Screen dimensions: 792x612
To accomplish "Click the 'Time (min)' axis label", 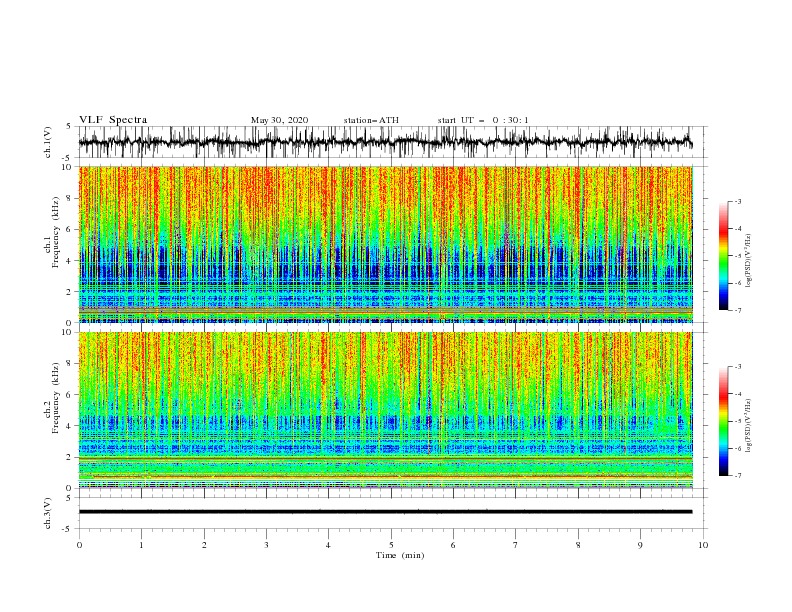I will (x=400, y=555).
